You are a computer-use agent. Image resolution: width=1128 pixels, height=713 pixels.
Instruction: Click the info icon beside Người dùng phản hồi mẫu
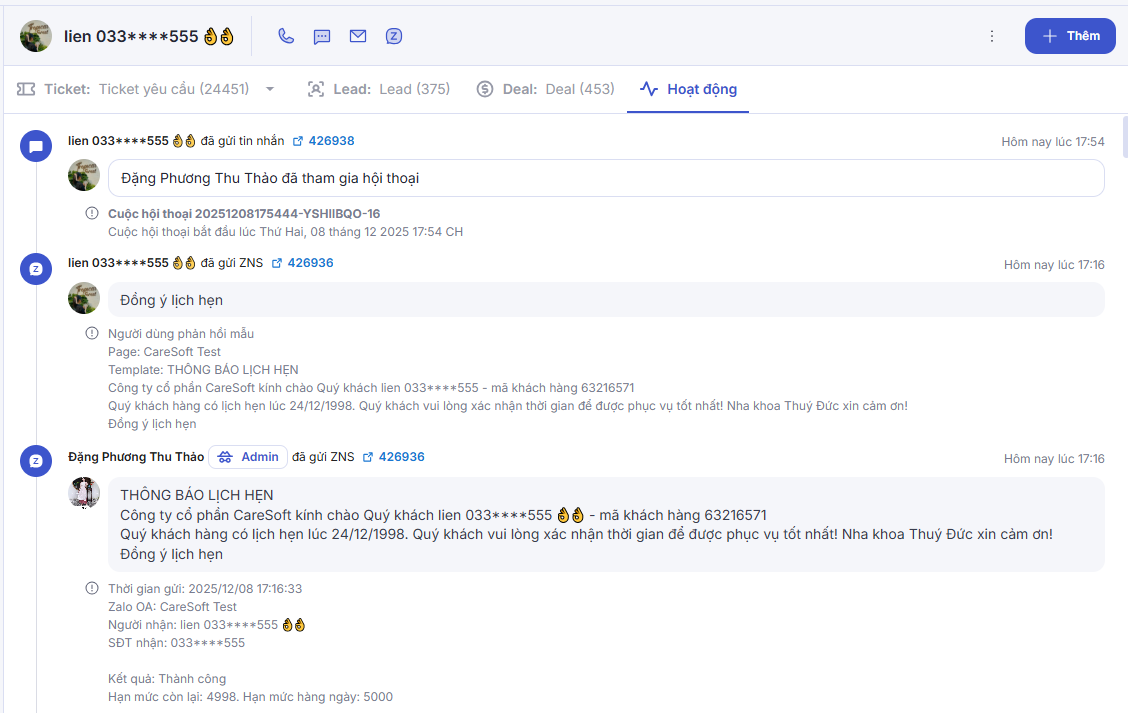(x=92, y=334)
